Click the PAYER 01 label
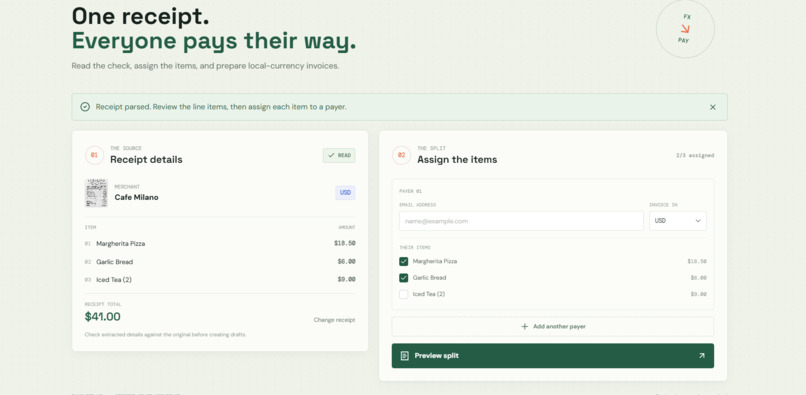Image resolution: width=806 pixels, height=395 pixels. click(x=410, y=191)
